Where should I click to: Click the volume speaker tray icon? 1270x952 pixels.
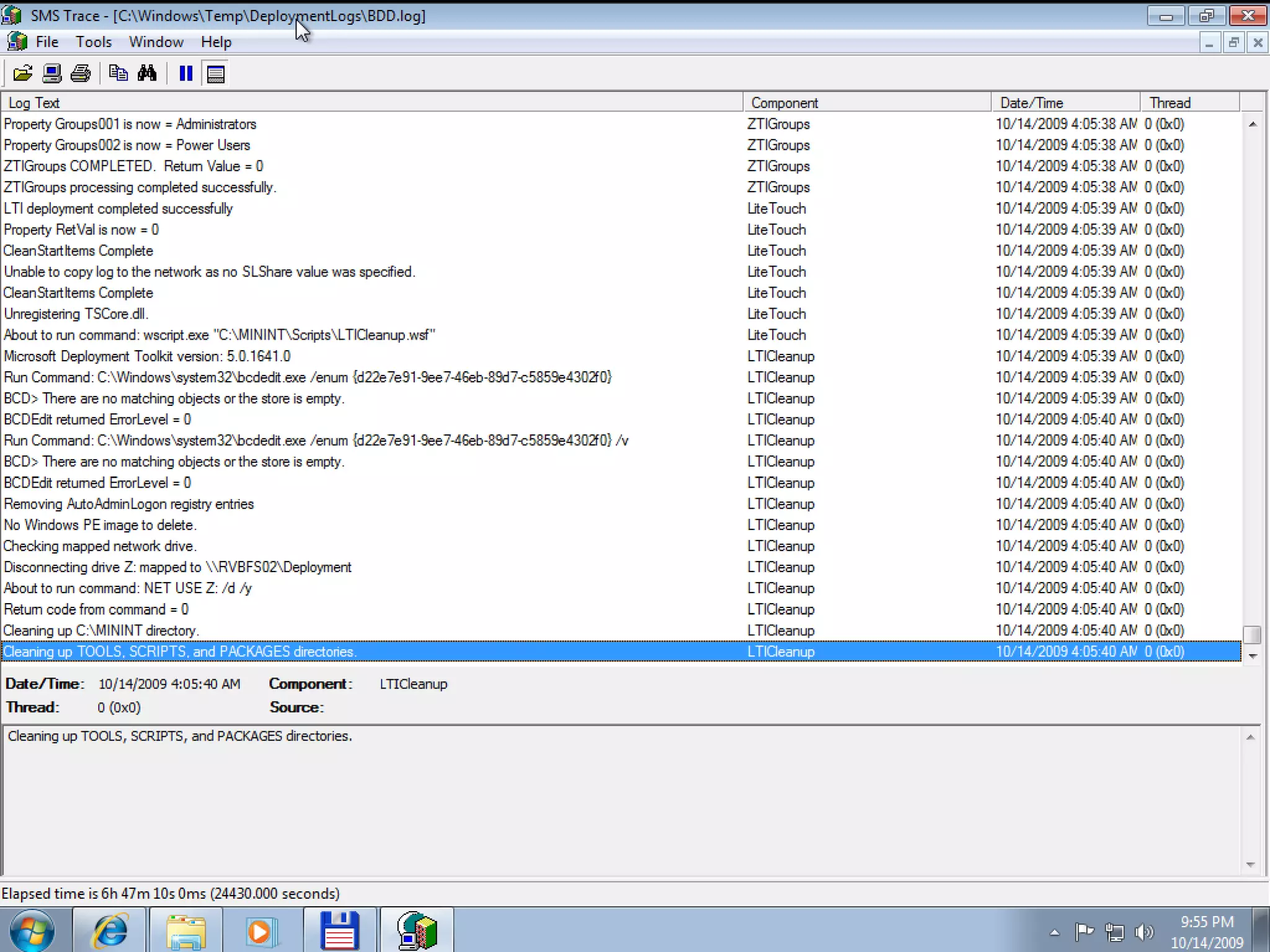click(1143, 932)
